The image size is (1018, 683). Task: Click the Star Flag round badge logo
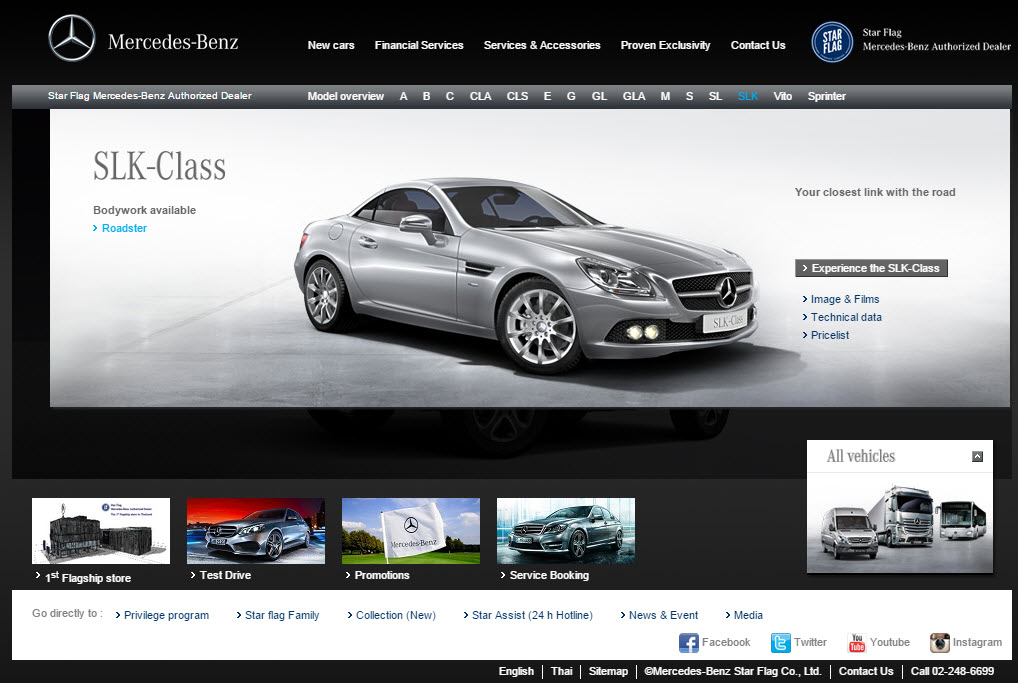coord(832,42)
